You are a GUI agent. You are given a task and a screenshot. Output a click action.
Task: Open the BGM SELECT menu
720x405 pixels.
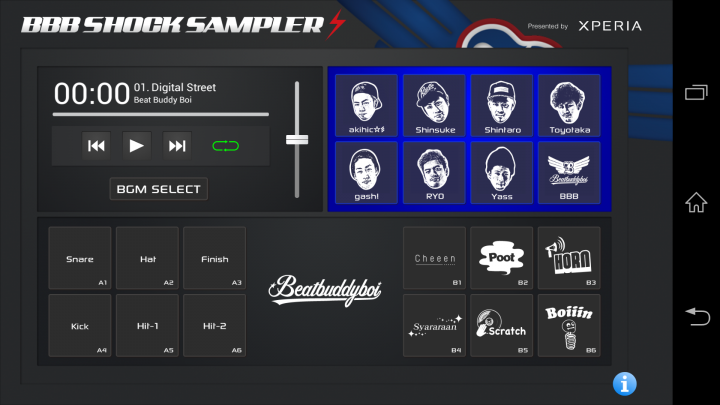tap(158, 189)
